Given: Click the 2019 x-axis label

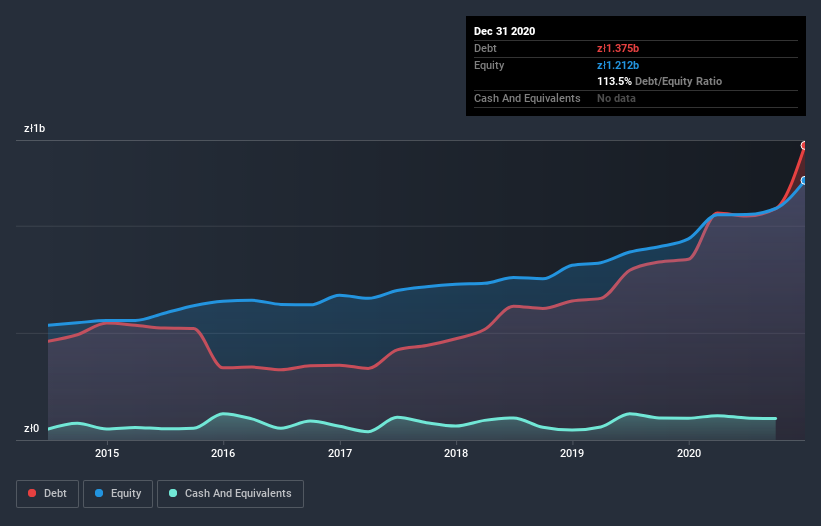Looking at the screenshot, I should pos(572,453).
